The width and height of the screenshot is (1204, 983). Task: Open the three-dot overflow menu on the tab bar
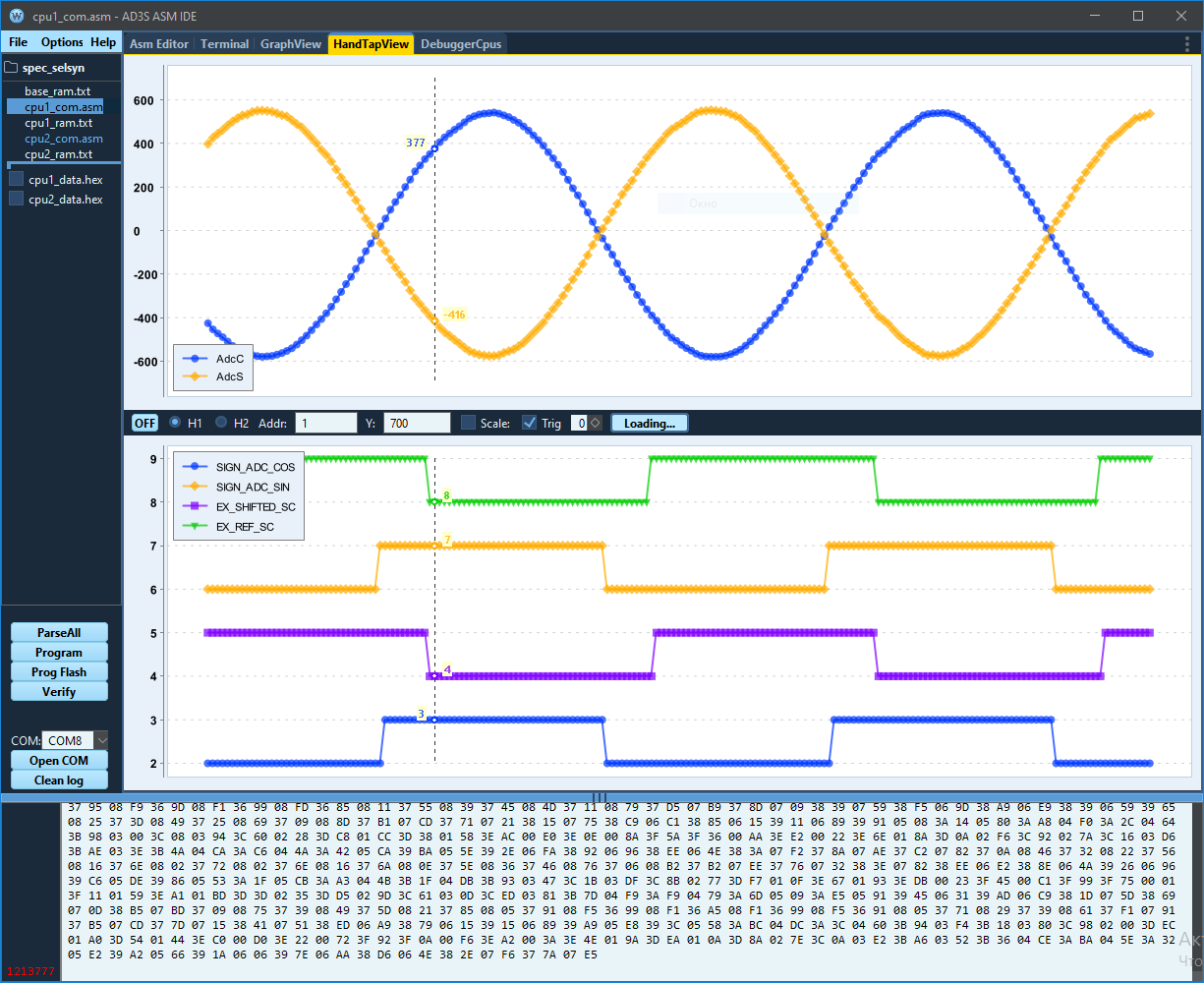click(1187, 43)
